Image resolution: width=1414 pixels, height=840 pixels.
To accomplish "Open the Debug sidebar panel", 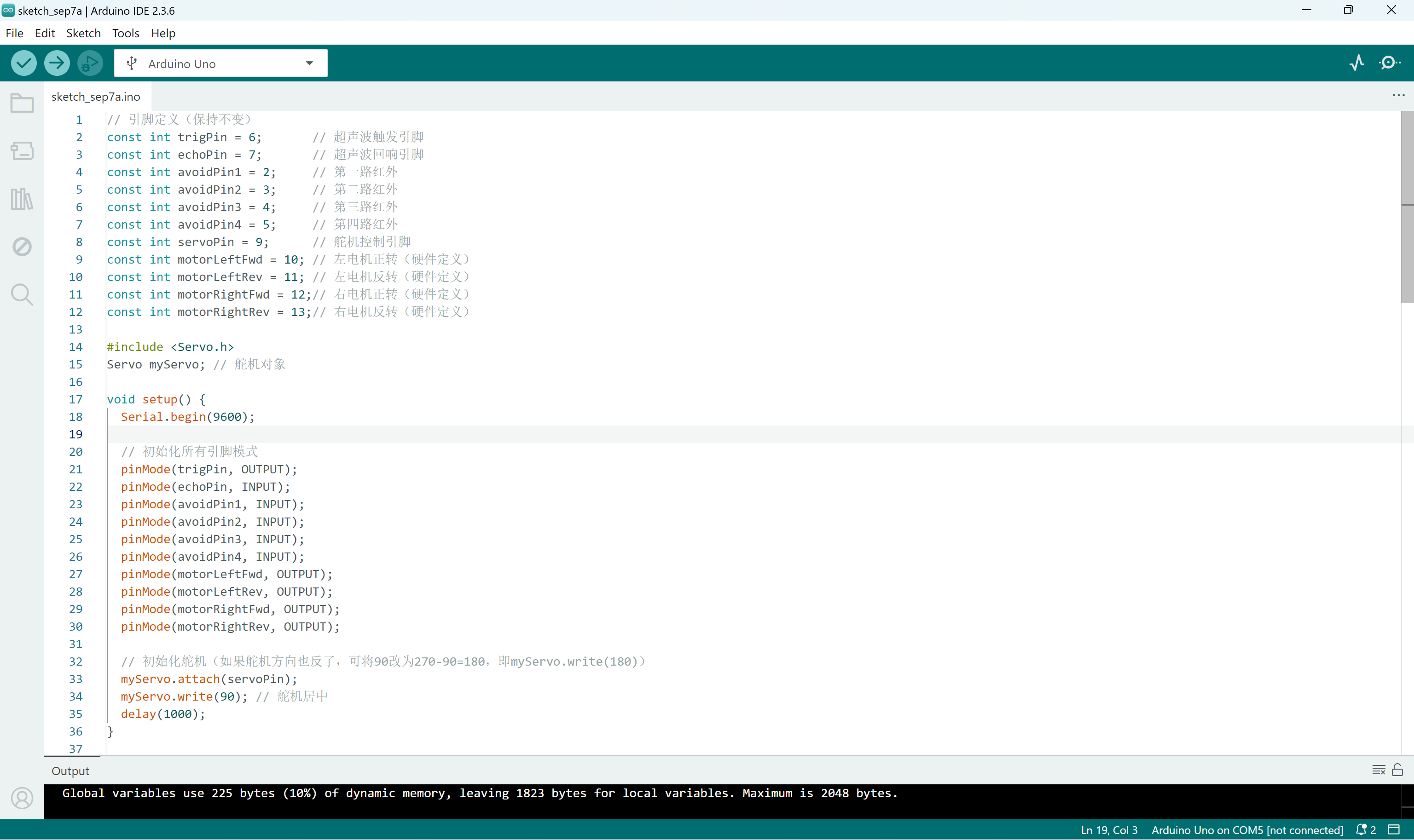I will coord(22,247).
